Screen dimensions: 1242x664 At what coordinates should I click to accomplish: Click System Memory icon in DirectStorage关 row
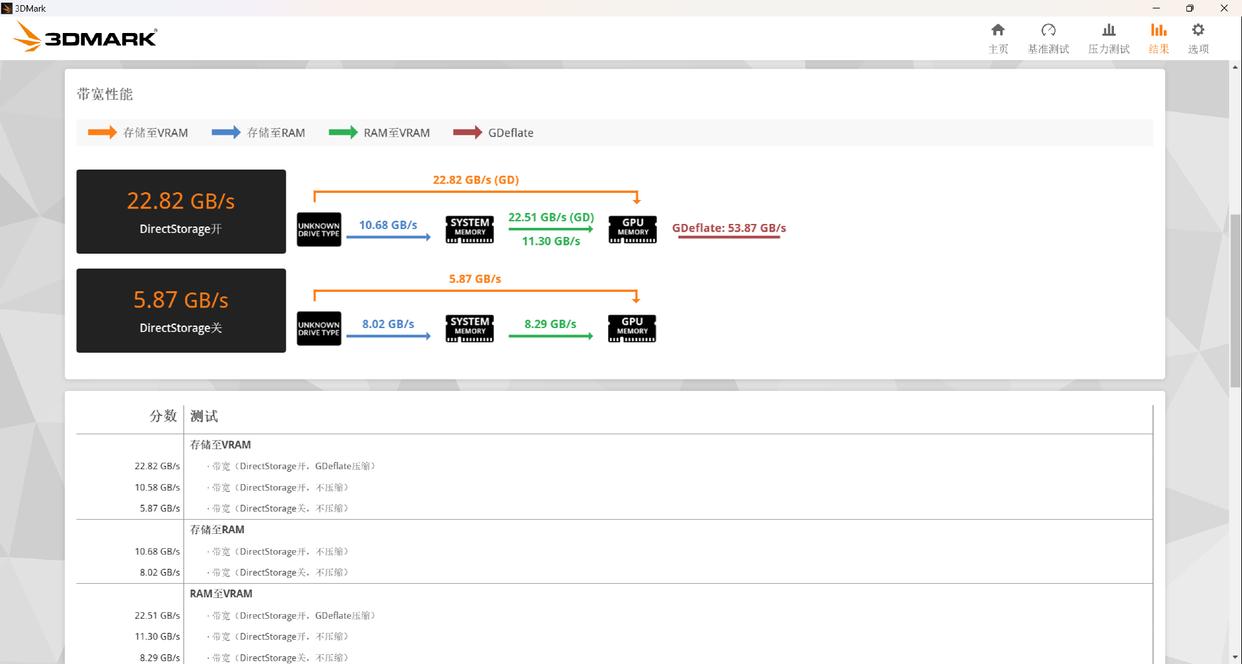click(469, 328)
